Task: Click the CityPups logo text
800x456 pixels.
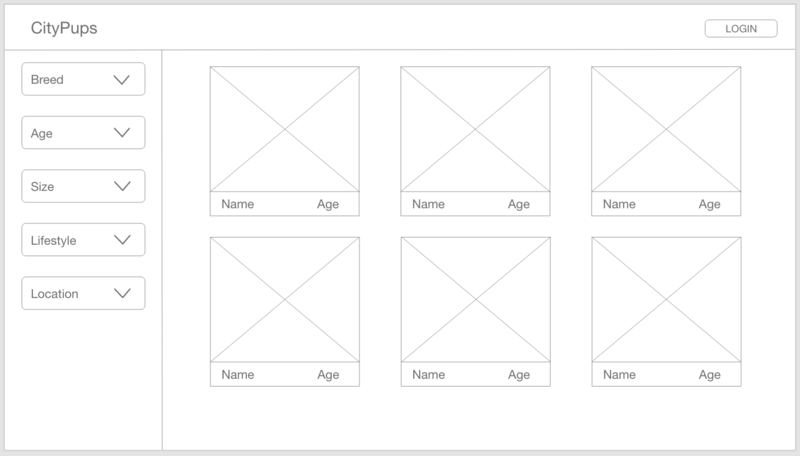Action: point(64,28)
